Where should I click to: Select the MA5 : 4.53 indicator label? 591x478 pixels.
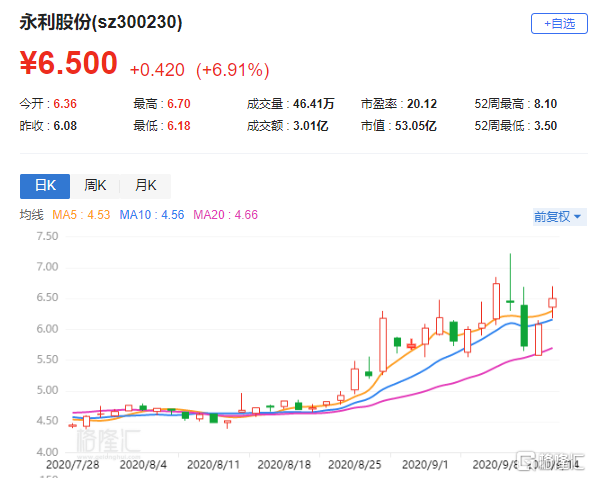click(81, 215)
